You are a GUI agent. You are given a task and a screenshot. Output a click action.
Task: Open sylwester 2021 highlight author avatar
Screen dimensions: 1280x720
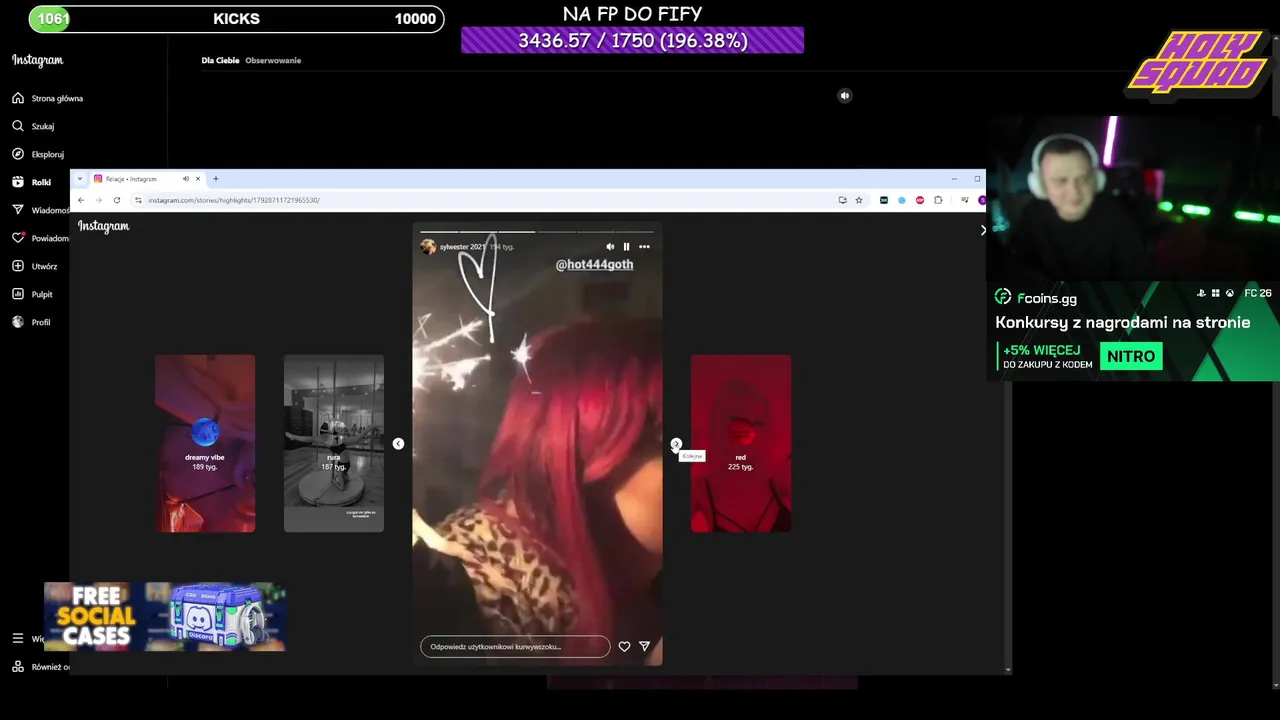point(428,247)
